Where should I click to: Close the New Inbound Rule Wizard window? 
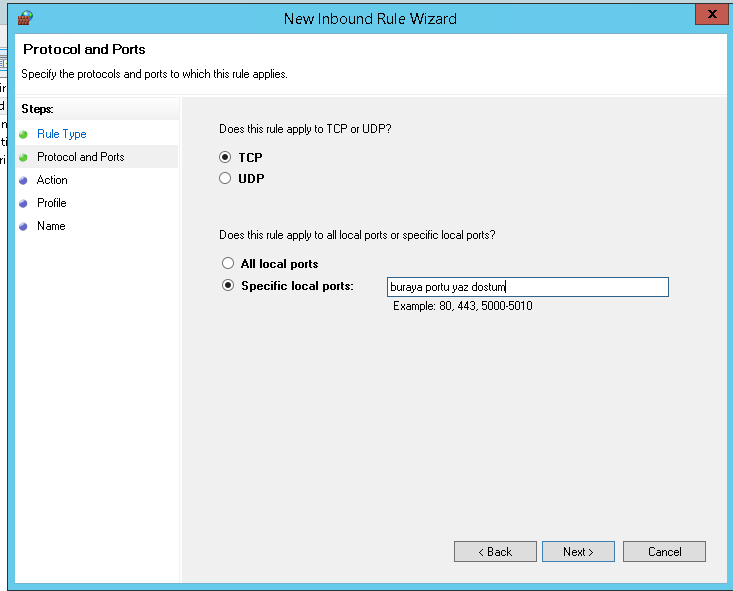(x=712, y=14)
